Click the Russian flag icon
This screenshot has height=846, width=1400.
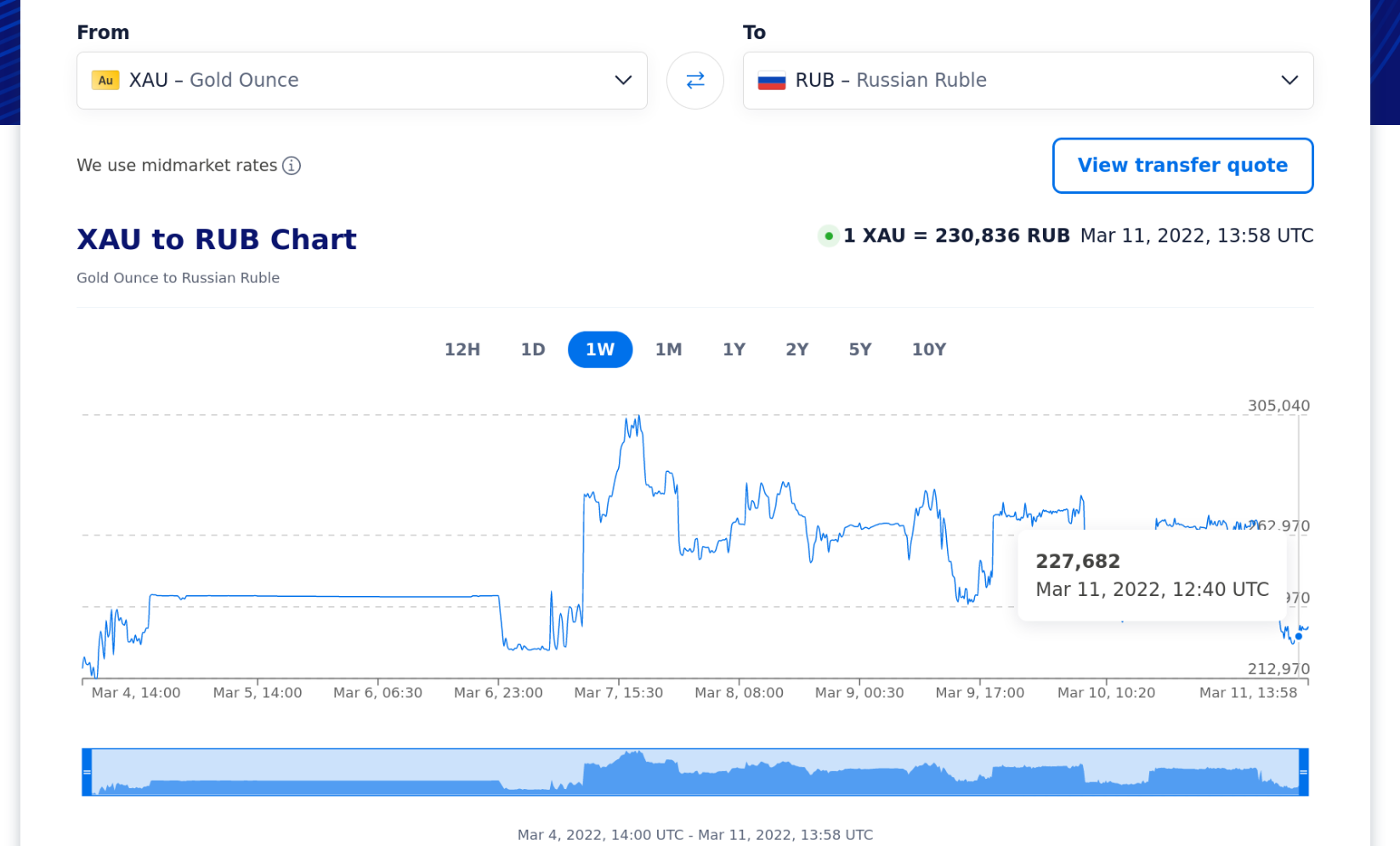click(771, 81)
